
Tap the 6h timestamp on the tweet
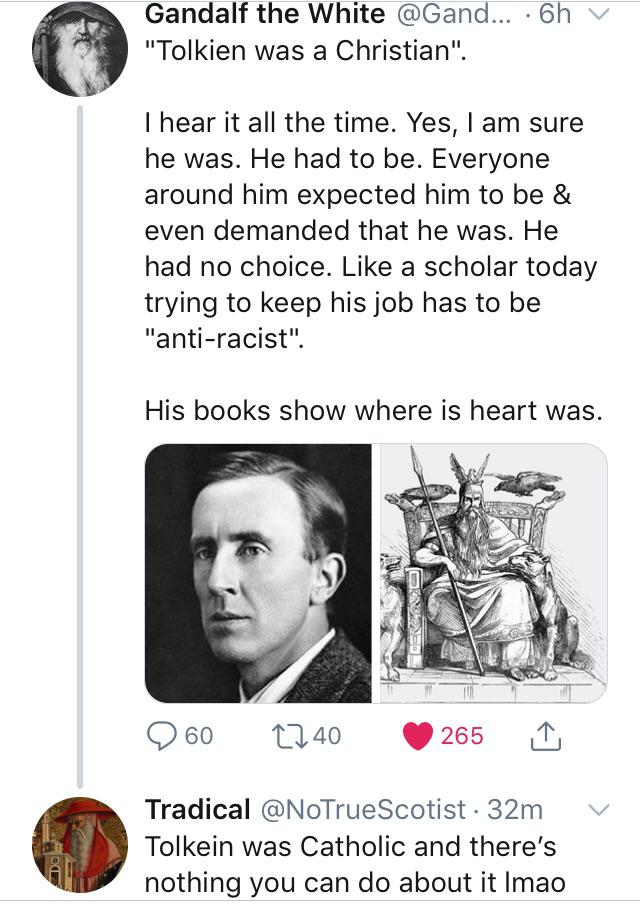(554, 14)
